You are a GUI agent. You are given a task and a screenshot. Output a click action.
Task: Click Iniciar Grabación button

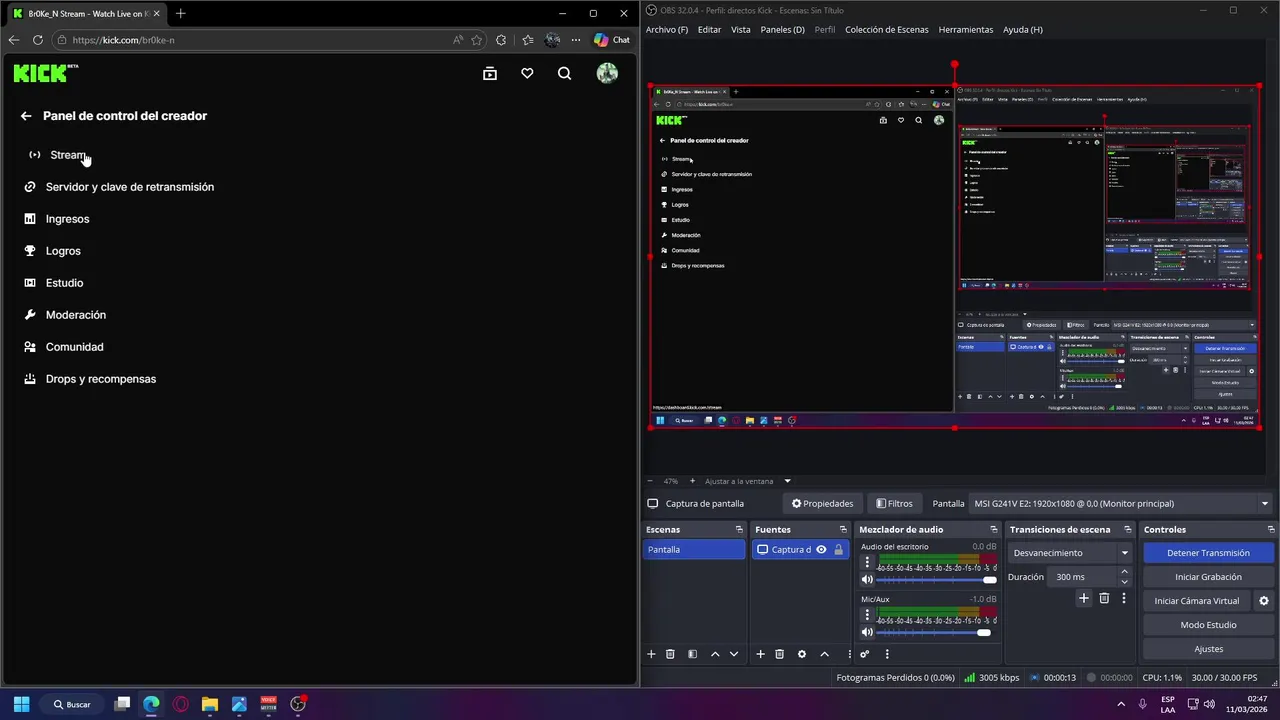pos(1208,577)
